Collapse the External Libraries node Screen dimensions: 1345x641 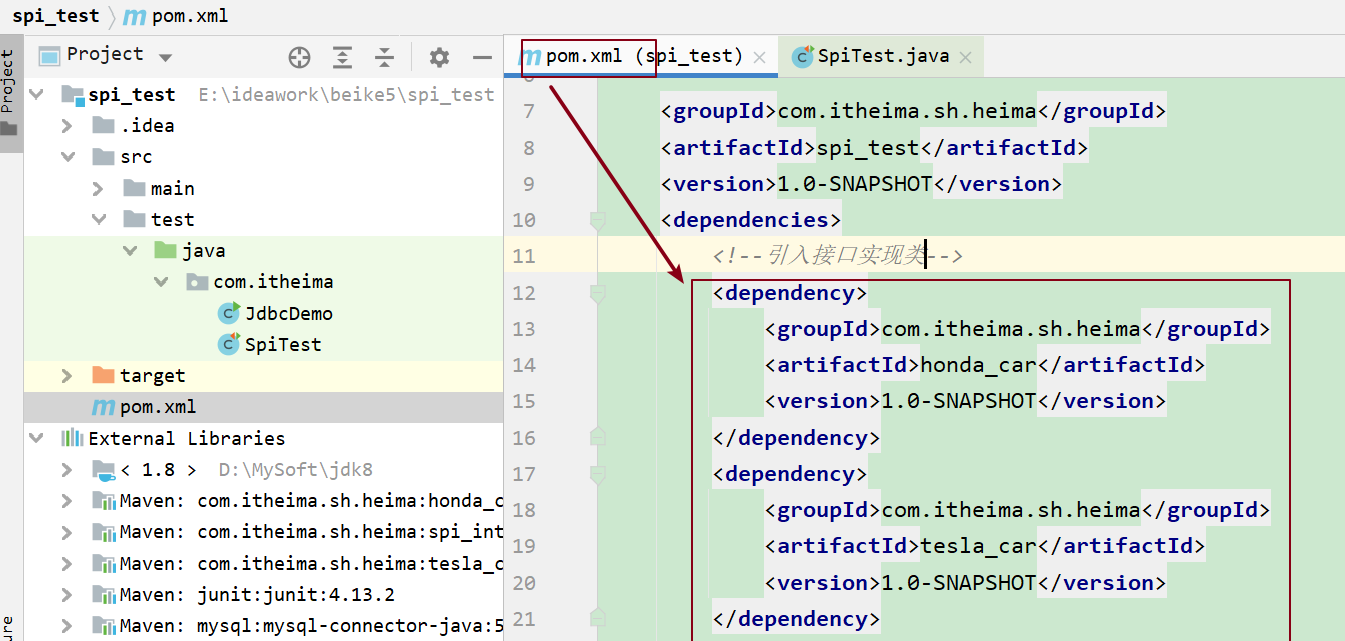point(37,438)
